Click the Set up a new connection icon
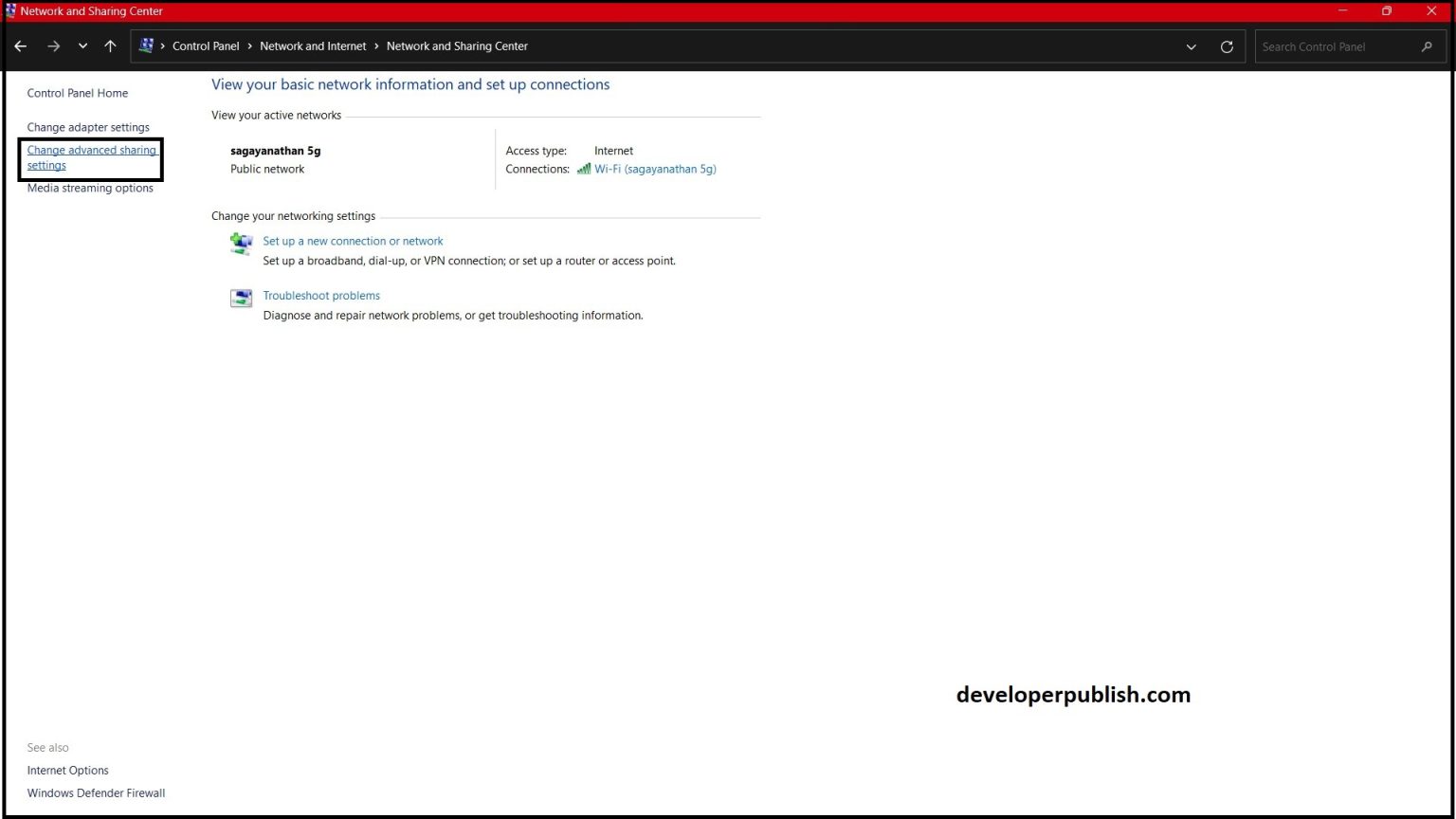The height and width of the screenshot is (819, 1456). tap(241, 244)
